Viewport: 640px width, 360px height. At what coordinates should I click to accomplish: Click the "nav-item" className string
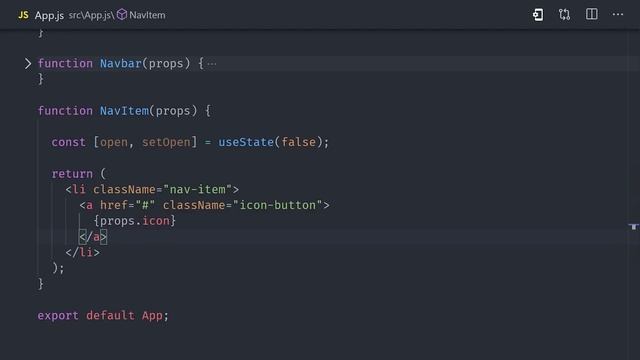click(197, 189)
